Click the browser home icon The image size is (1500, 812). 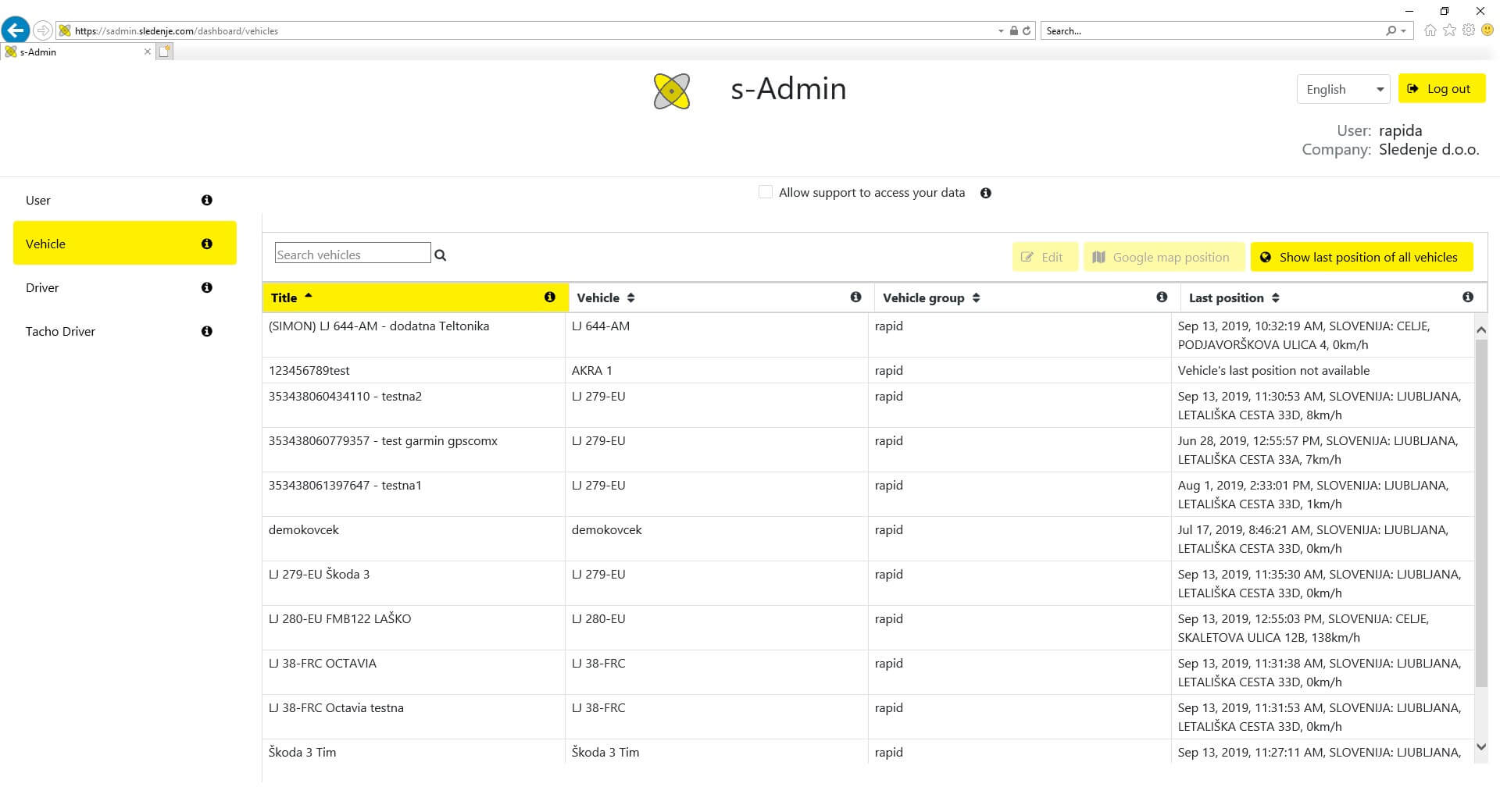[x=1430, y=30]
